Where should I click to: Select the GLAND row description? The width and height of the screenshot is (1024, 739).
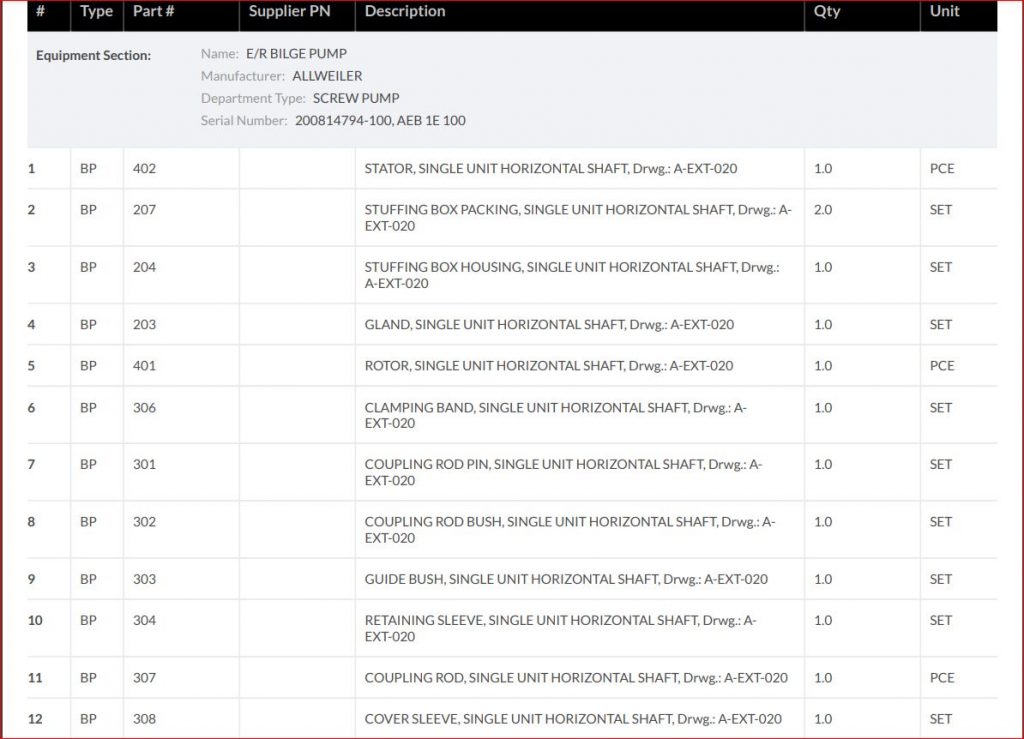[549, 325]
